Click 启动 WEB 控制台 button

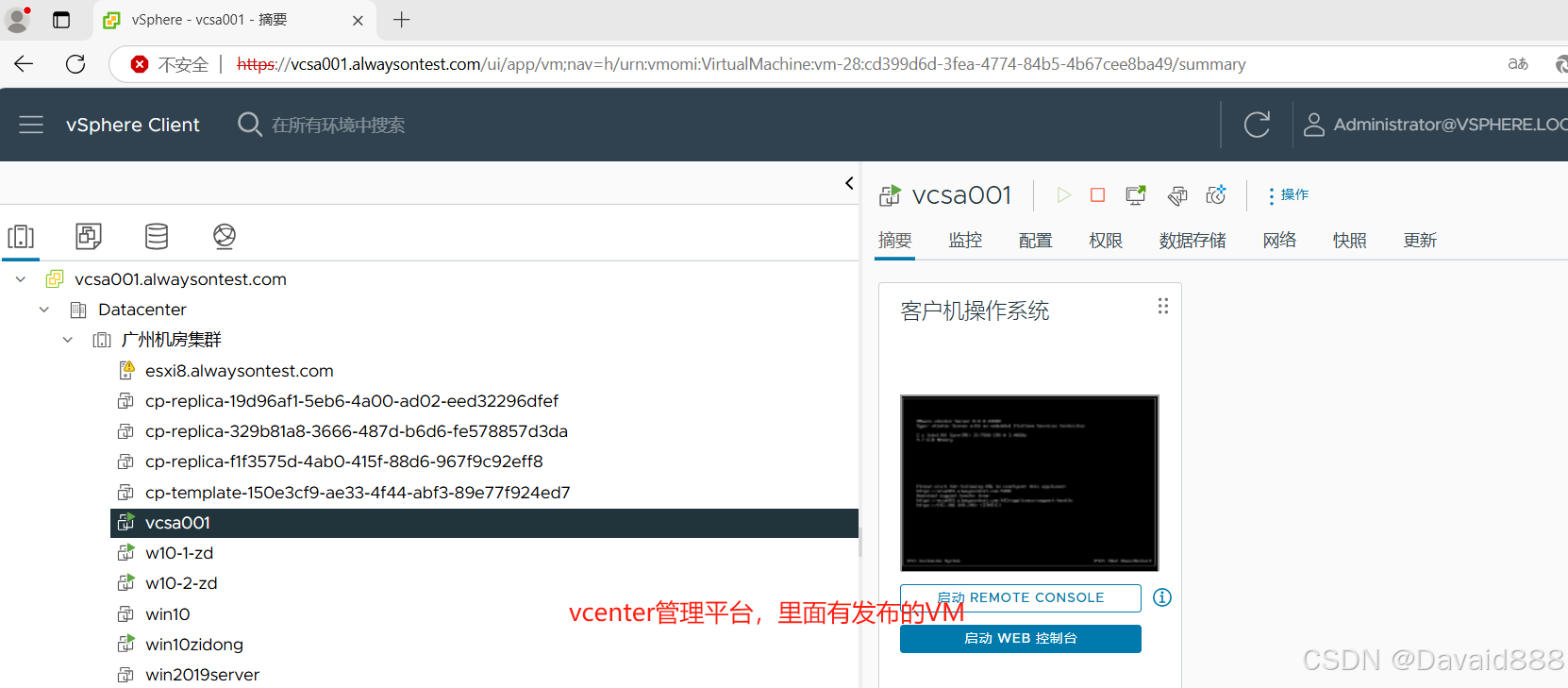pos(1021,639)
